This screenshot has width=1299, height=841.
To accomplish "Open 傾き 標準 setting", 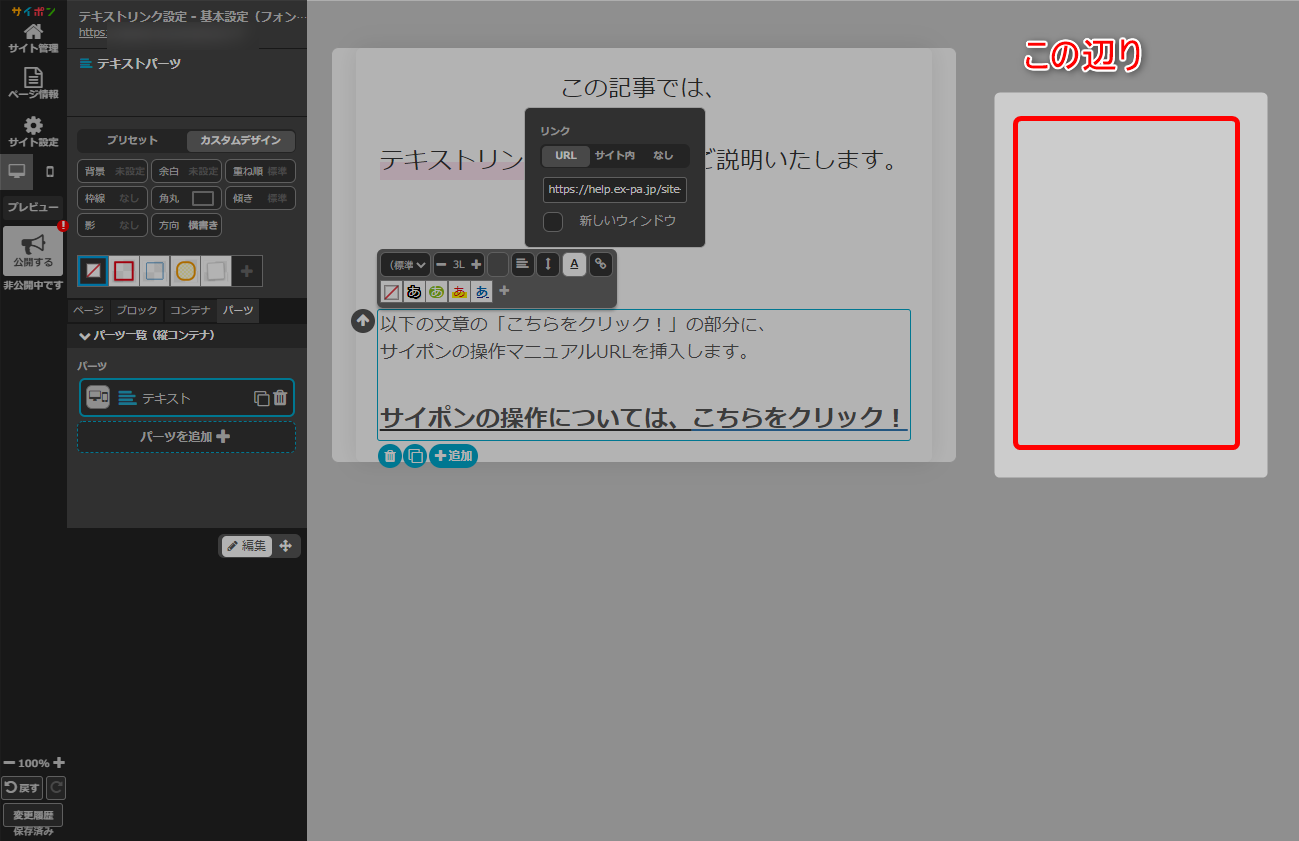I will click(260, 198).
